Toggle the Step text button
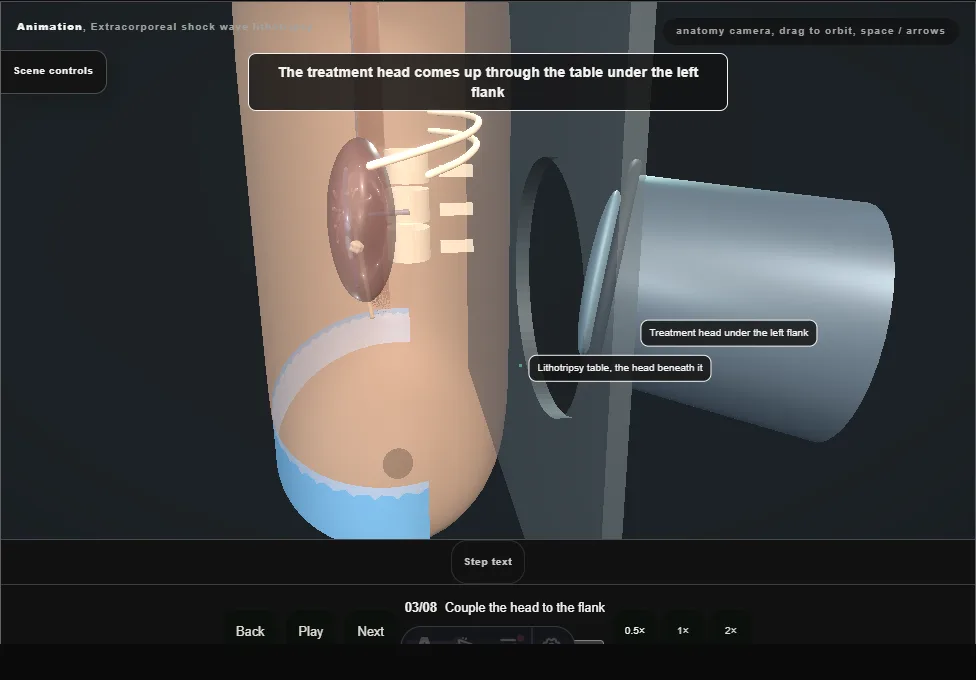Screen dimensions: 976x680 (488, 562)
